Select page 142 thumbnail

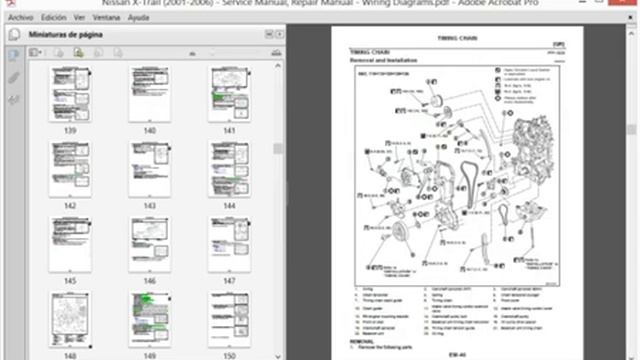(70, 169)
